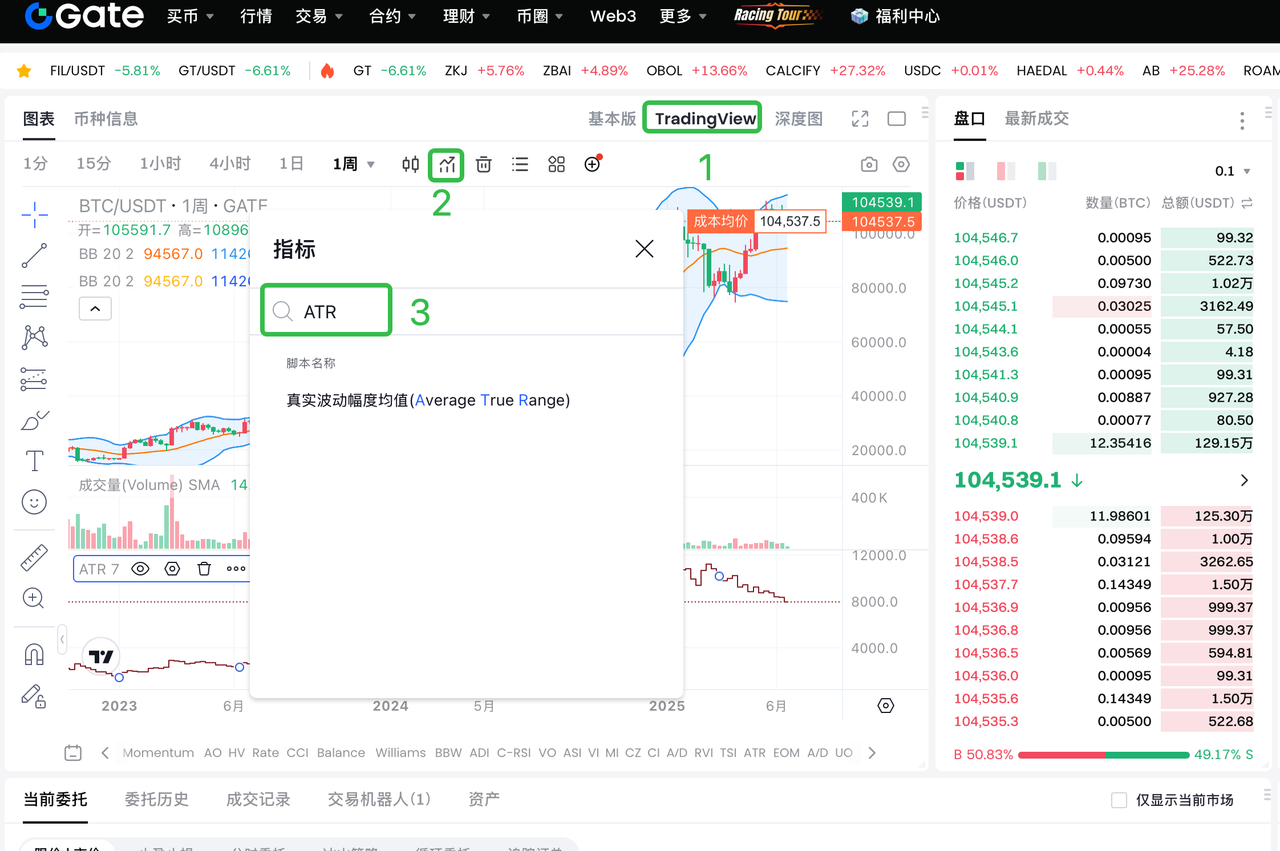Activate the magnet mode tool

pyautogui.click(x=34, y=655)
